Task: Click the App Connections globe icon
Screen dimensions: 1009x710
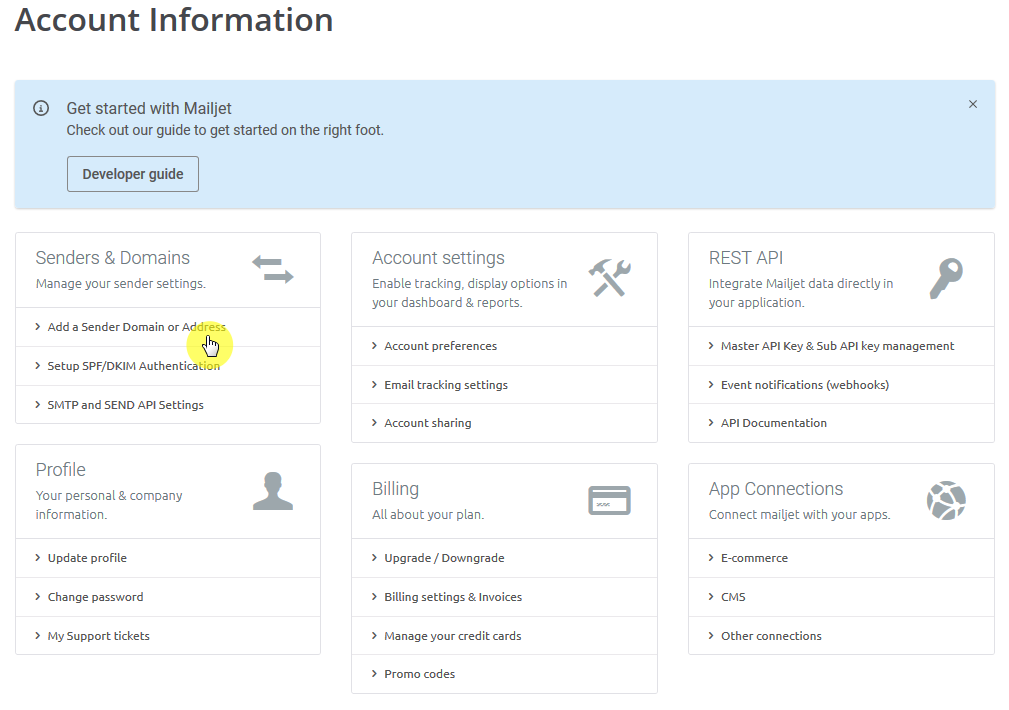Action: [x=945, y=500]
